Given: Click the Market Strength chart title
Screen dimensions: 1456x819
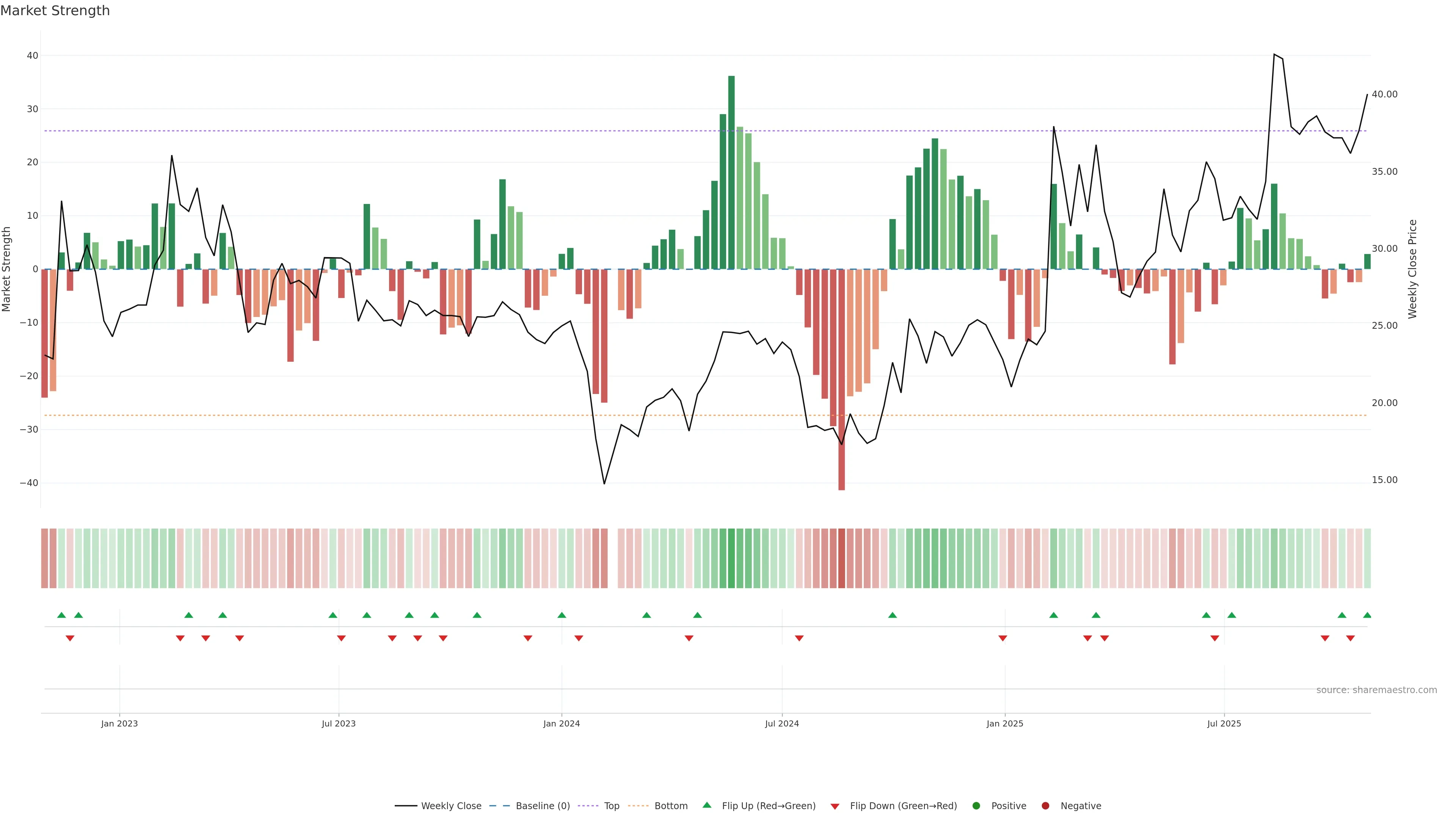Looking at the screenshot, I should point(55,11).
